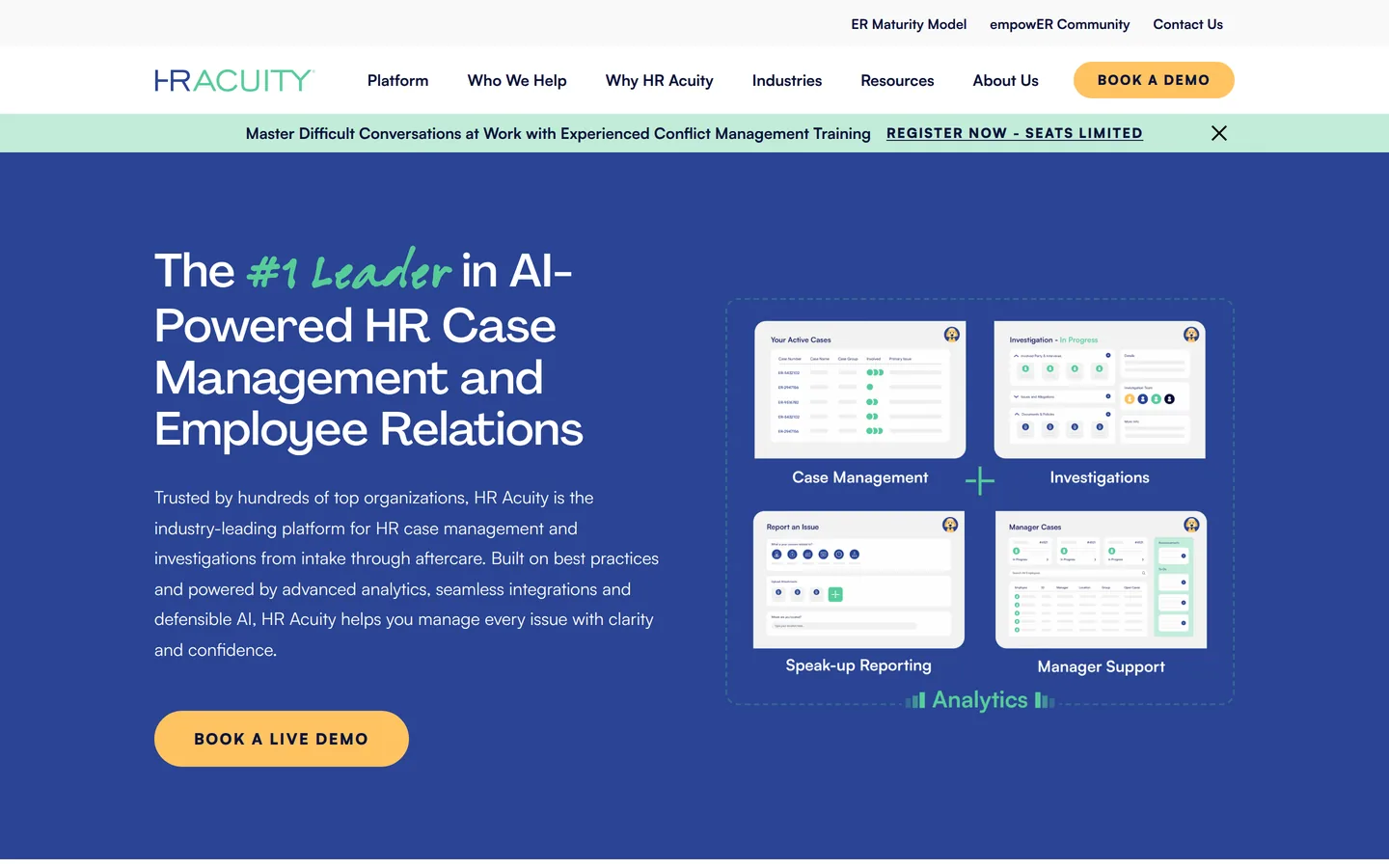Open the Industries menu
The image size is (1389, 868).
[787, 81]
